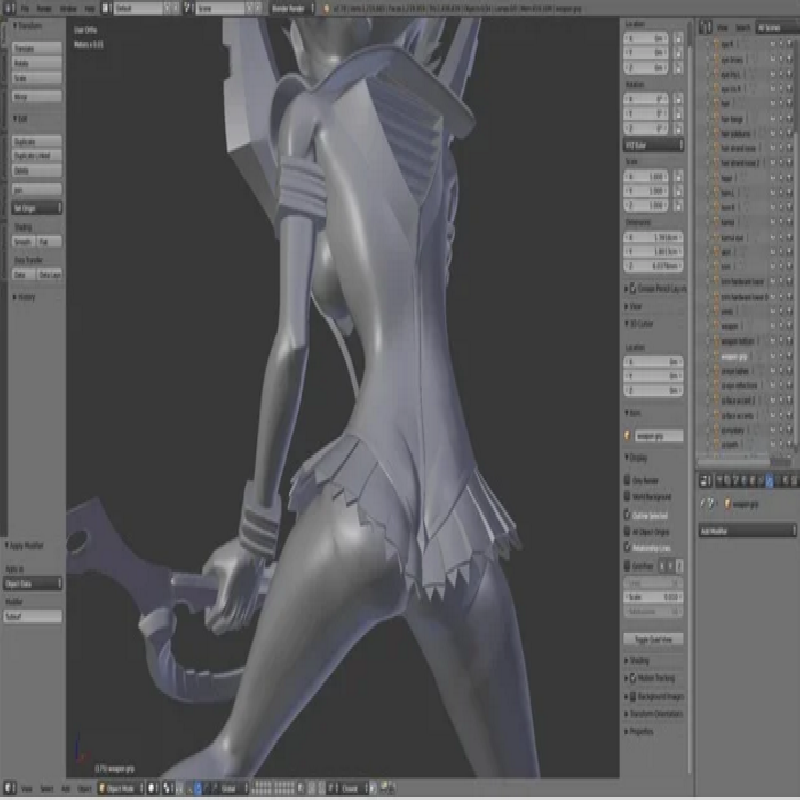The height and width of the screenshot is (800, 800).
Task: Hide the weapon grip object via eye icon
Action: click(773, 356)
